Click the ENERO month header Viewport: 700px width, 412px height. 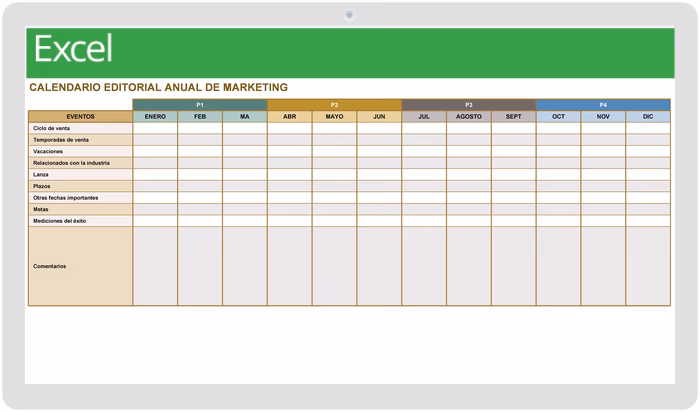155,117
